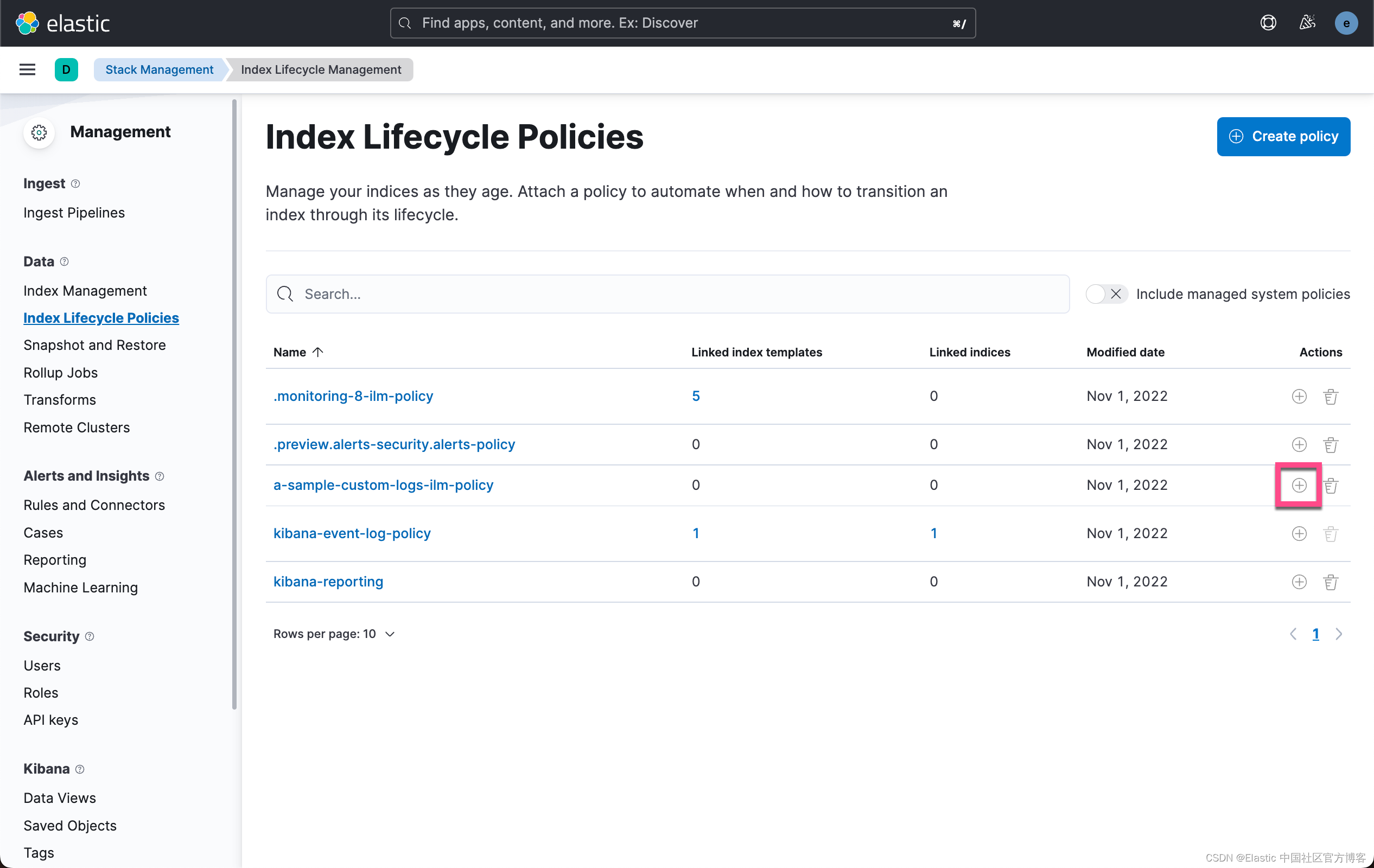Open Snapshot and Restore in sidebar
Image resolution: width=1374 pixels, height=868 pixels.
pyautogui.click(x=95, y=345)
